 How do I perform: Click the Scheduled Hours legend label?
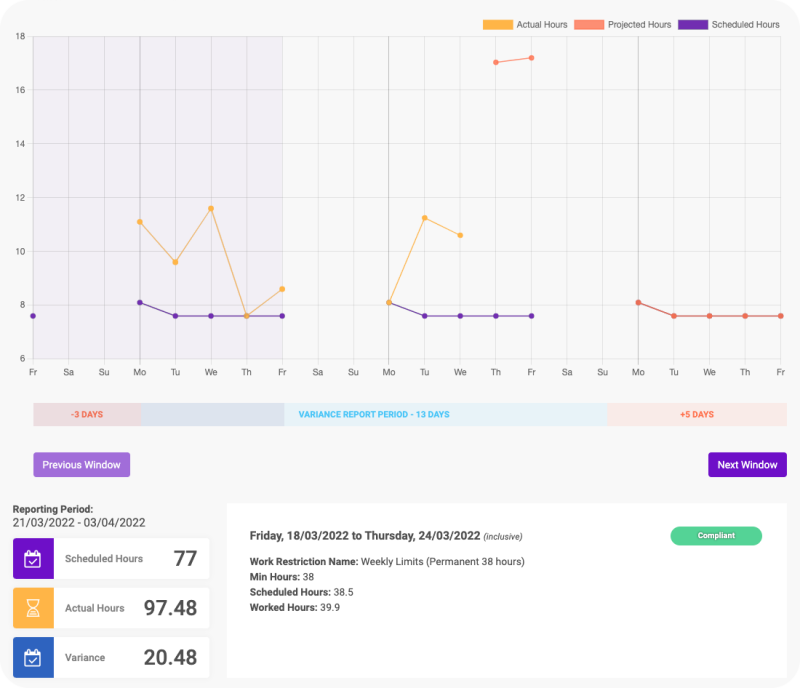click(745, 24)
